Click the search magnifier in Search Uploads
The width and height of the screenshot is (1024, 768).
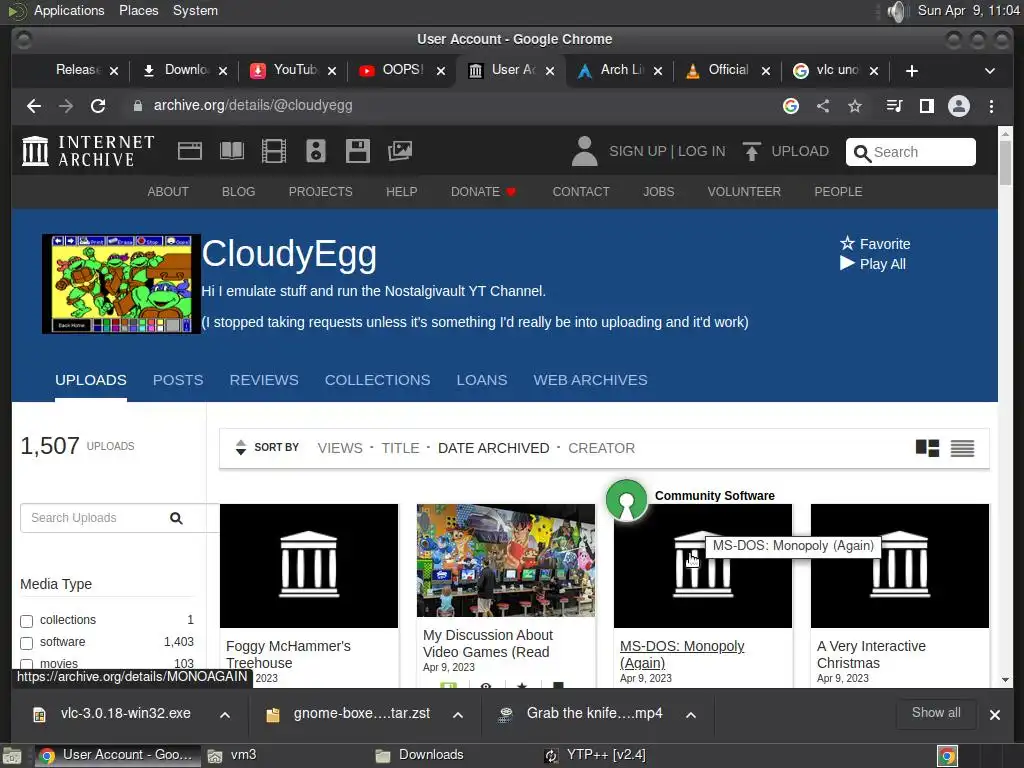(176, 518)
